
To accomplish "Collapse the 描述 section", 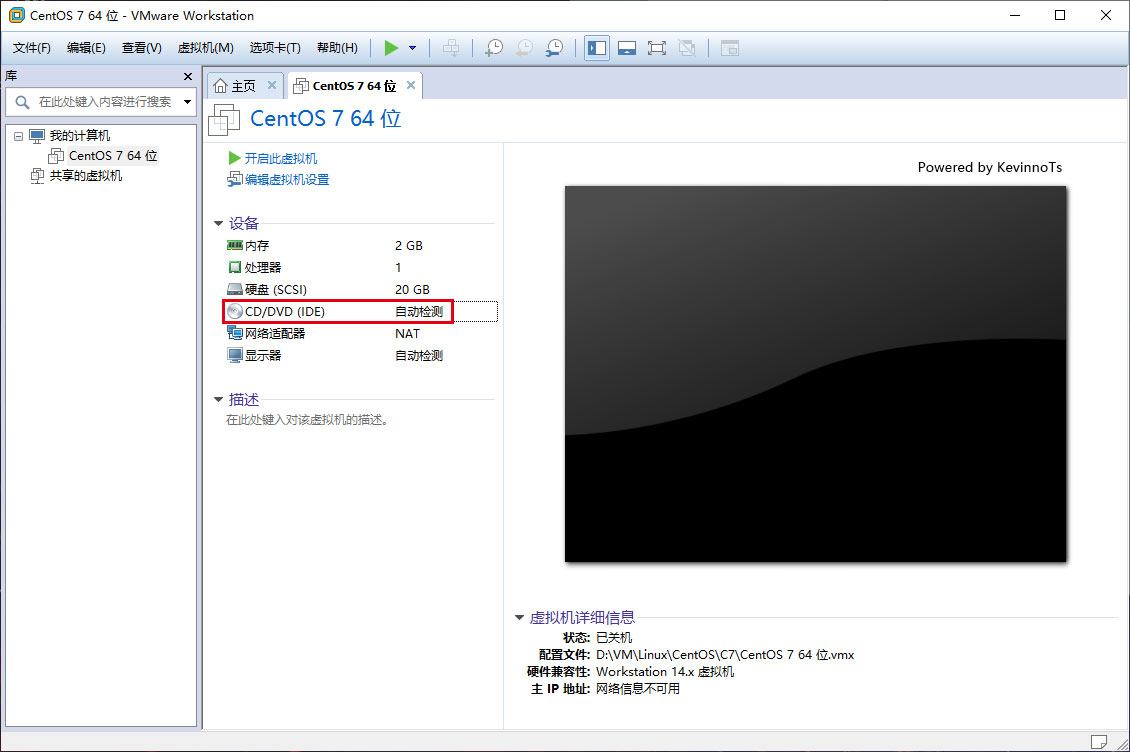I will coord(218,399).
